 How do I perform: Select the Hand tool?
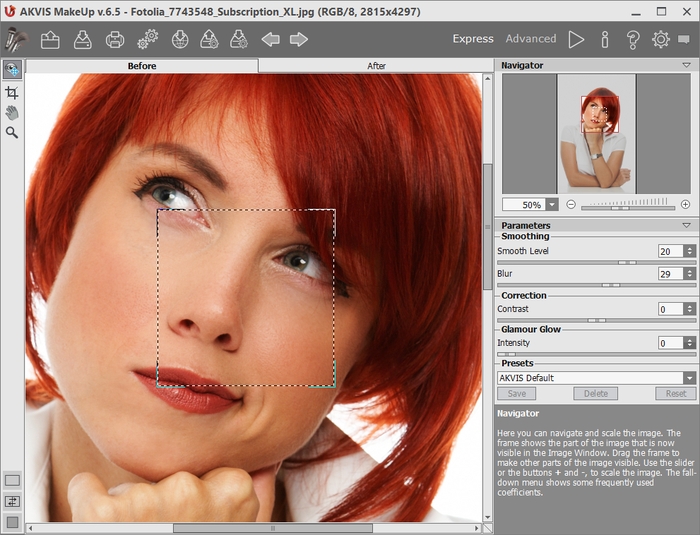(x=12, y=113)
